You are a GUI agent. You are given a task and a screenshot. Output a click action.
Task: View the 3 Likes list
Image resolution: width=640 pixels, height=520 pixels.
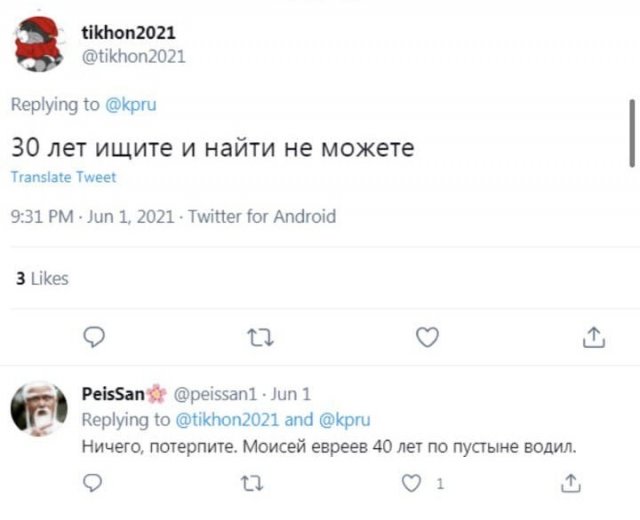pyautogui.click(x=41, y=279)
